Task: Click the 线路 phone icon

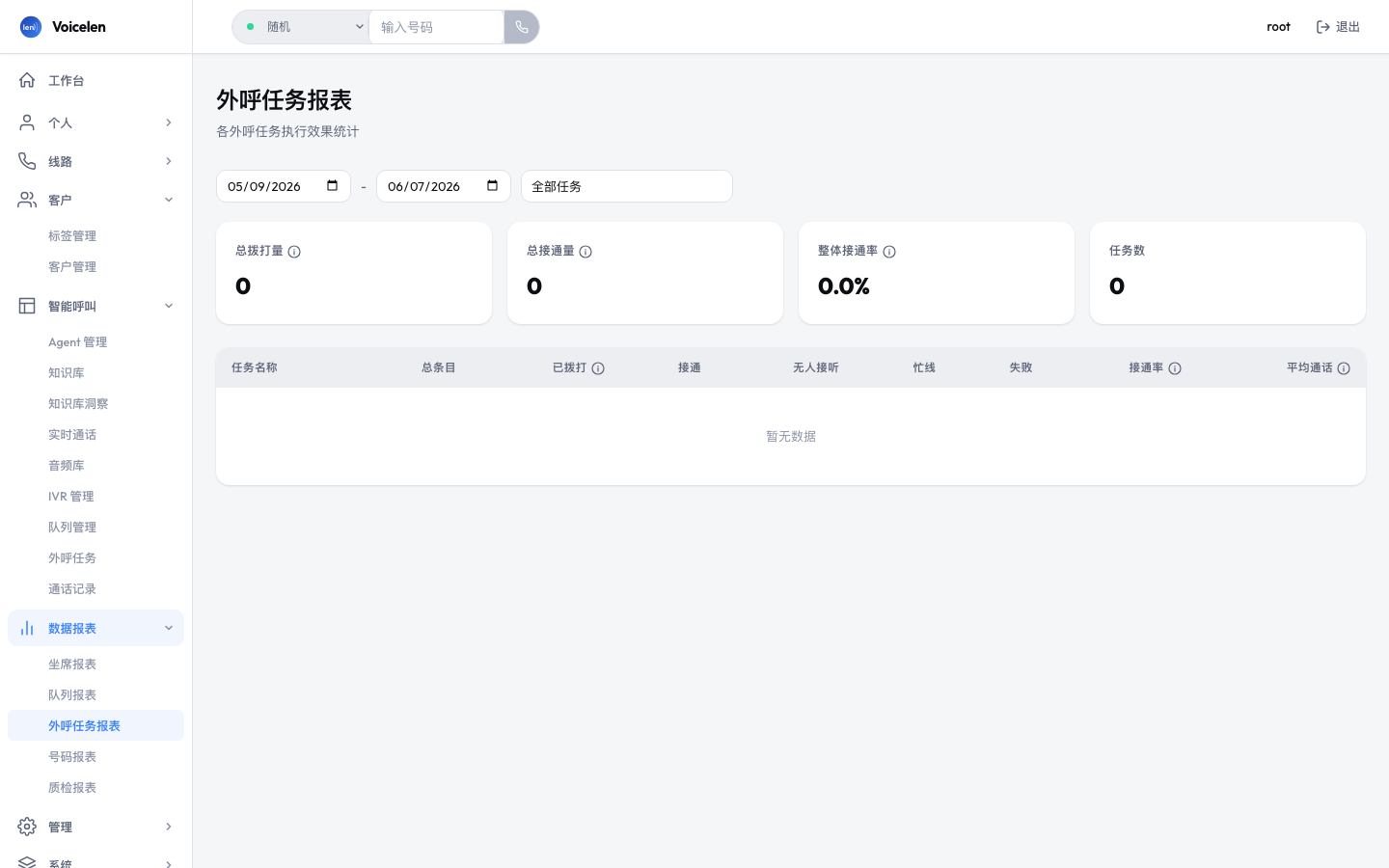Action: click(x=27, y=161)
